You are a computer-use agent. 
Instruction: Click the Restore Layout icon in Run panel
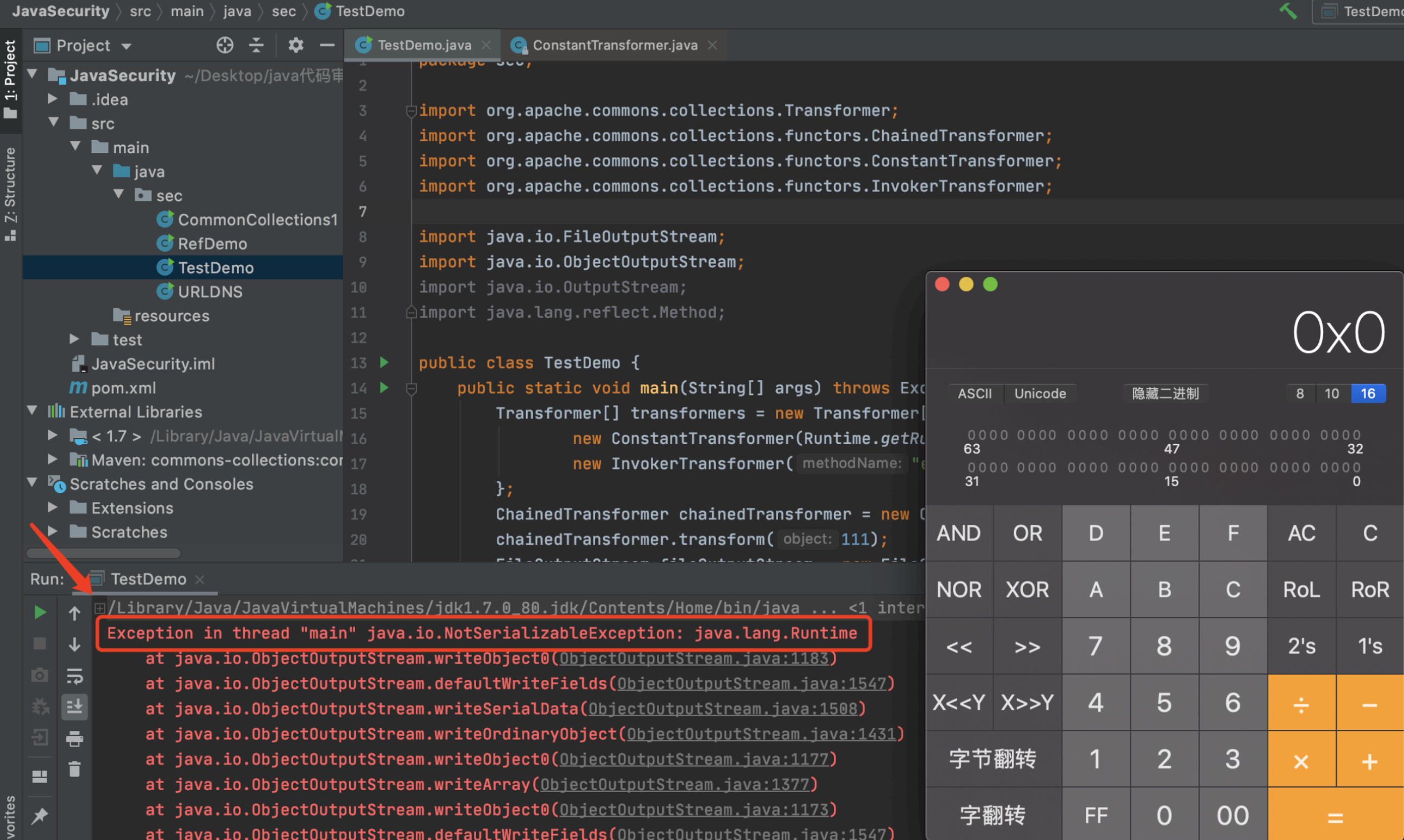point(40,777)
